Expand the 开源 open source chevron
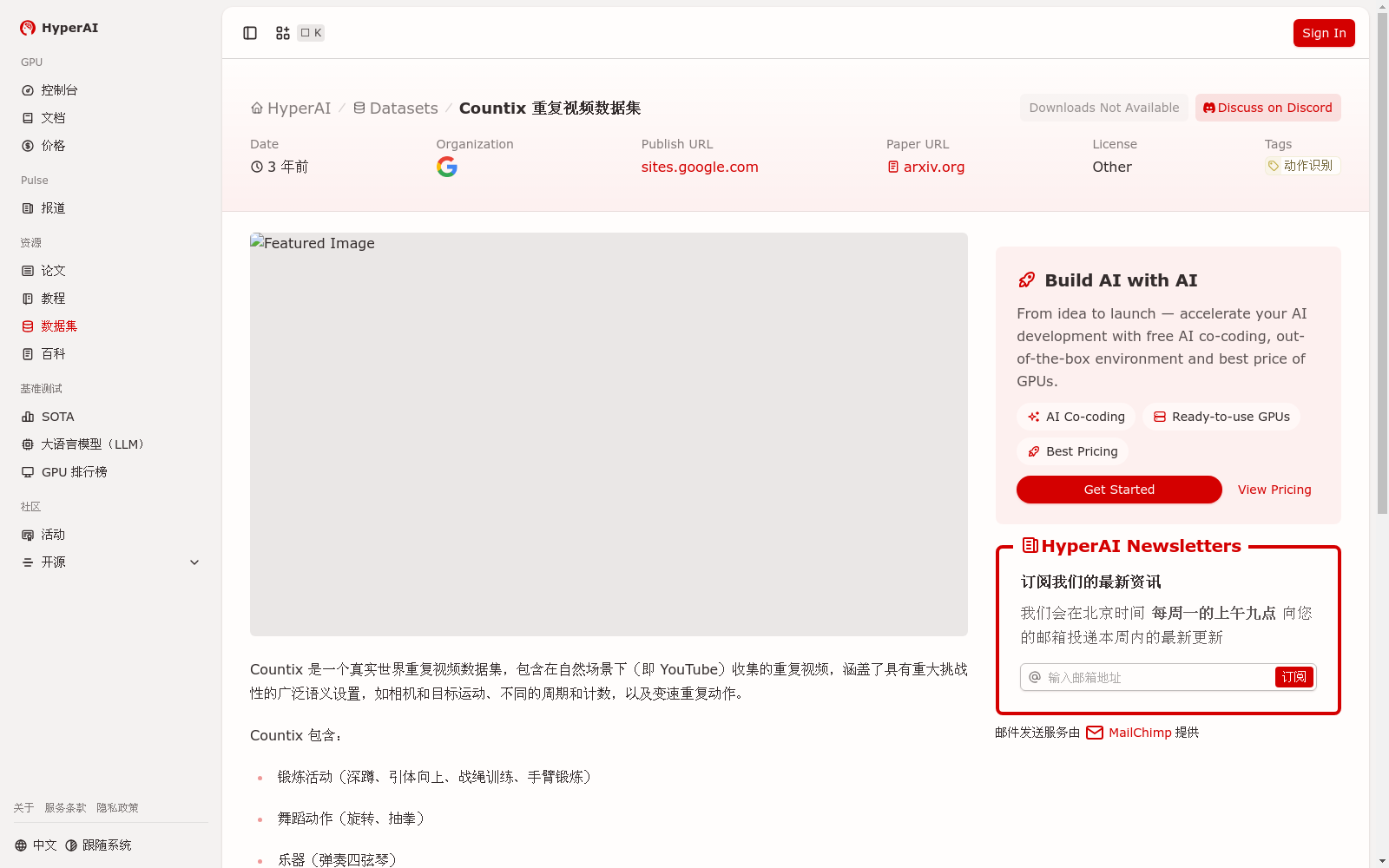The width and height of the screenshot is (1389, 868). (194, 562)
